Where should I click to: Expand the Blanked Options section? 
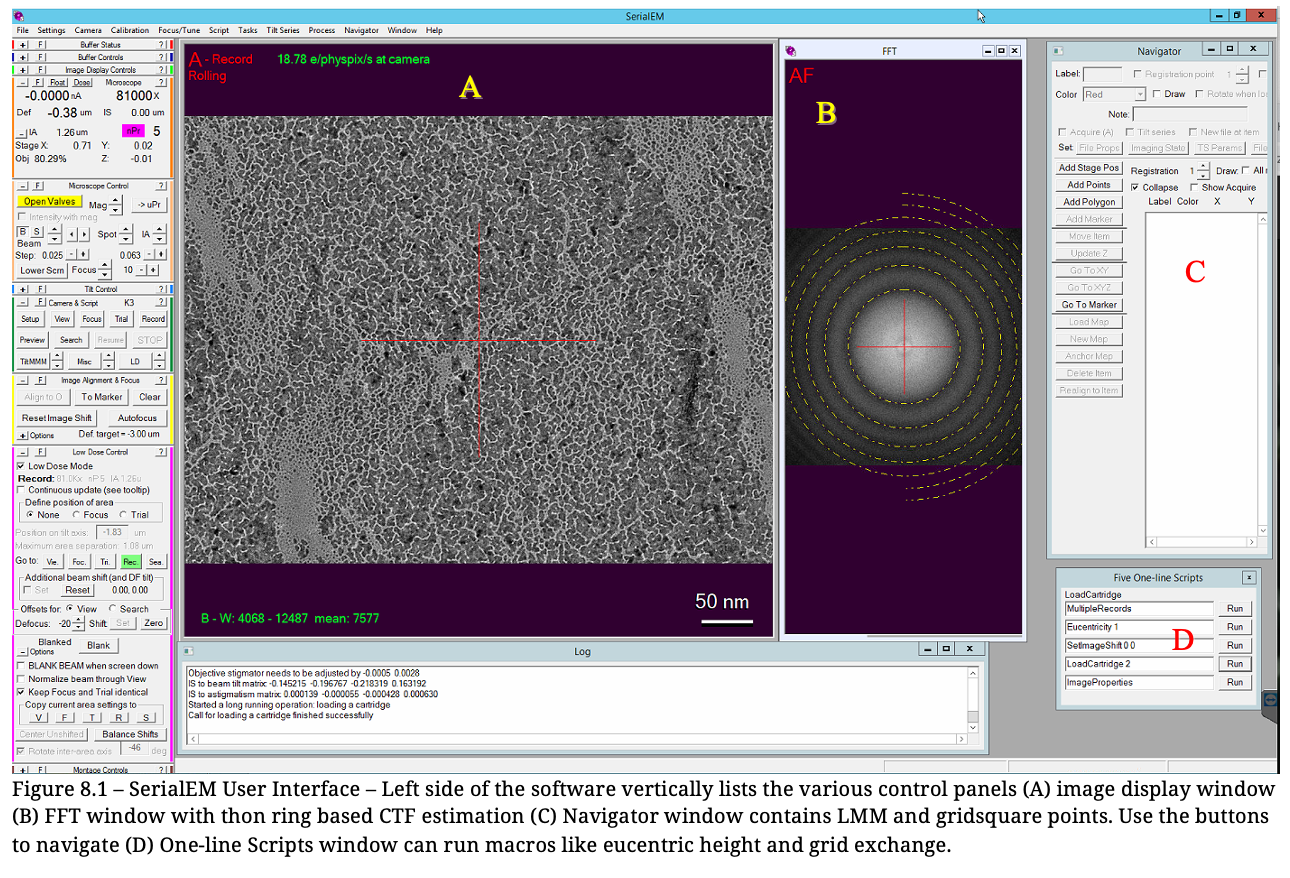[23, 651]
